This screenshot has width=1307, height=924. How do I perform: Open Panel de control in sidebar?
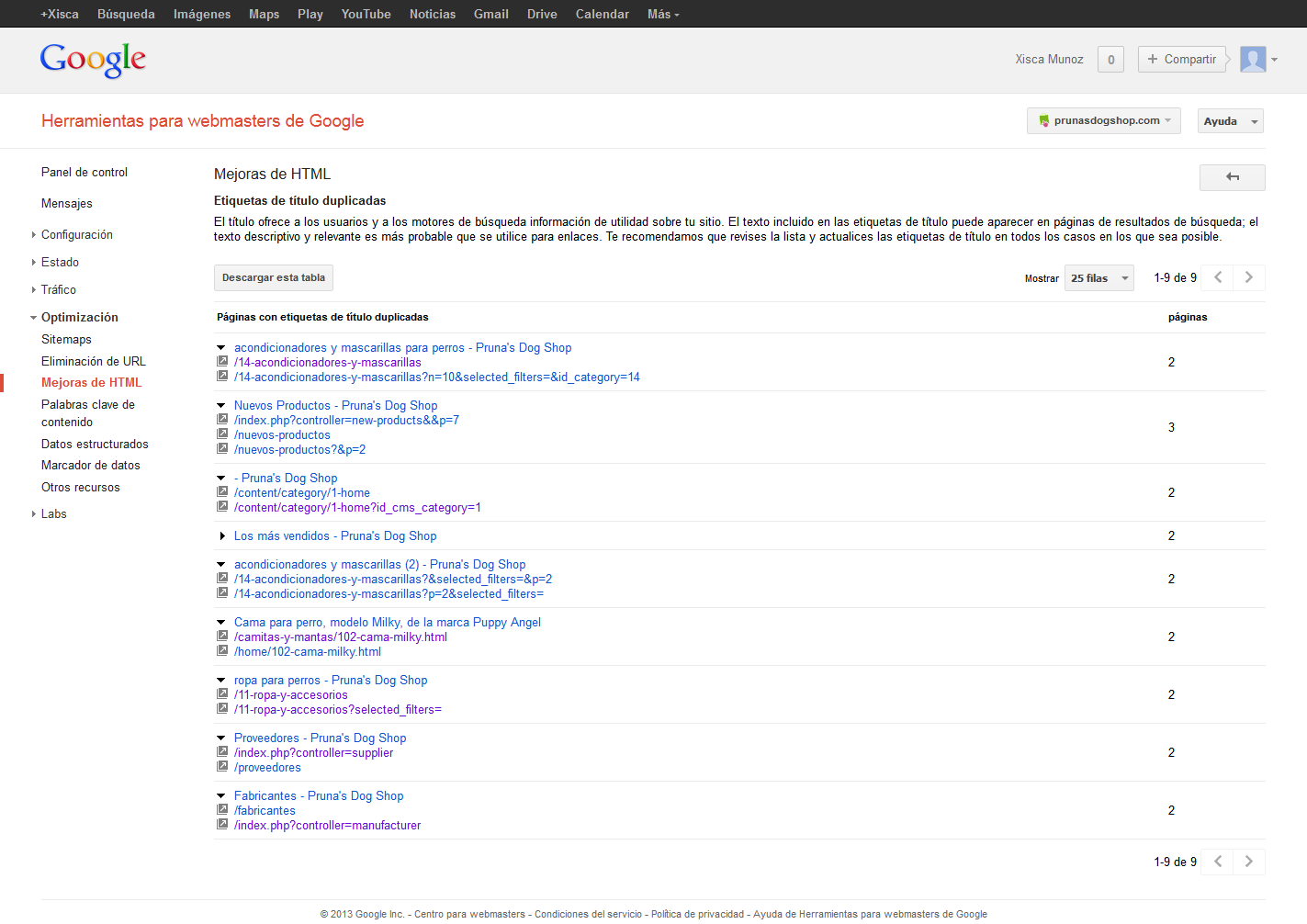click(85, 172)
